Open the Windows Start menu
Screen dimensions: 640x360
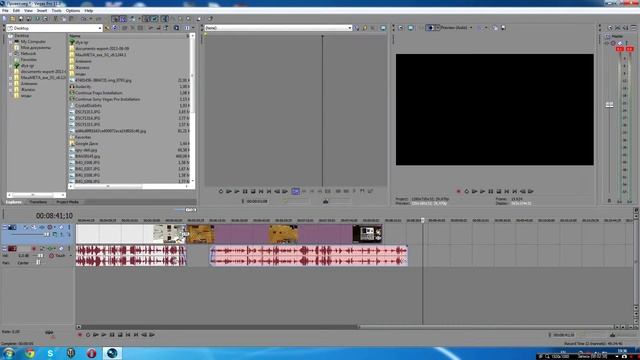click(x=9, y=353)
